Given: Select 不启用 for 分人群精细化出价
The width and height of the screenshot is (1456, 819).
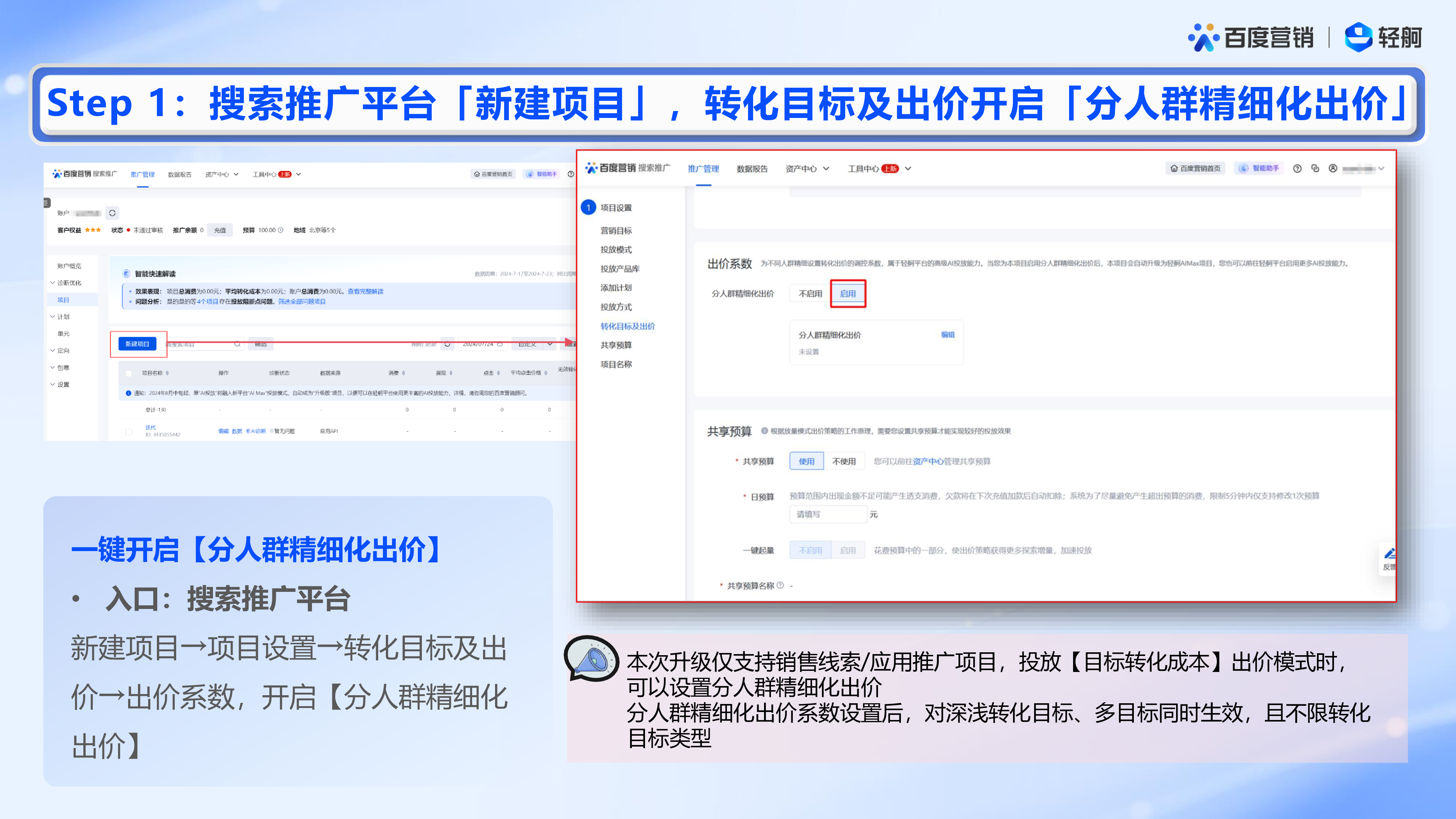Looking at the screenshot, I should pos(810,293).
